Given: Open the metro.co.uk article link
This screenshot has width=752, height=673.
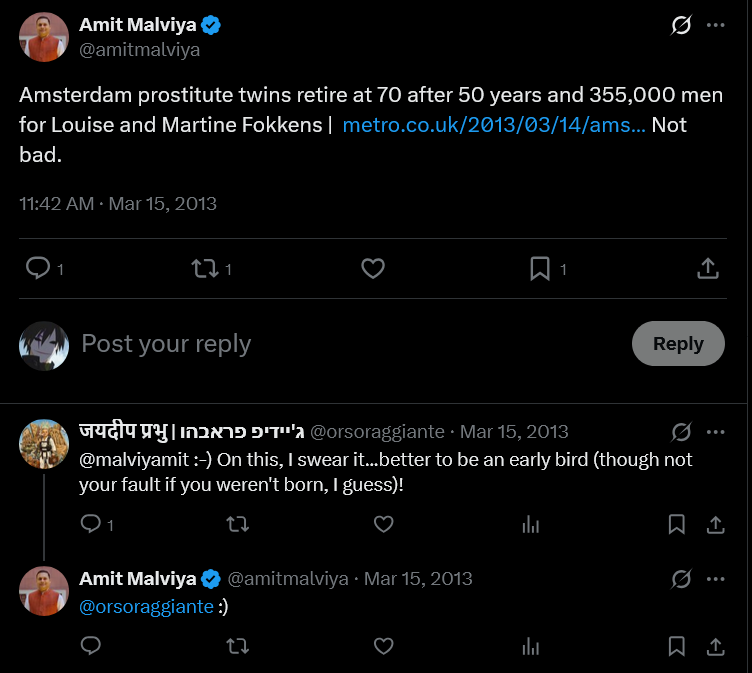Looking at the screenshot, I should click(x=494, y=125).
